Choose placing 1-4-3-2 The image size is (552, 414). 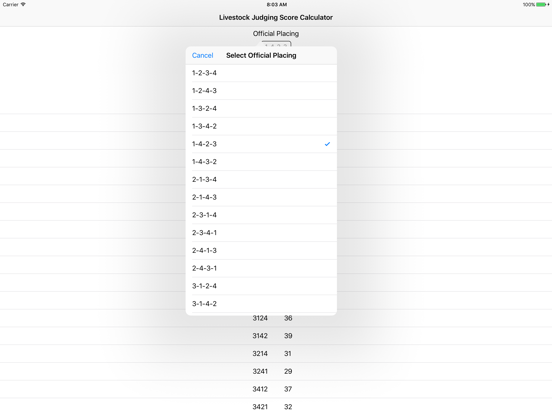[261, 162]
